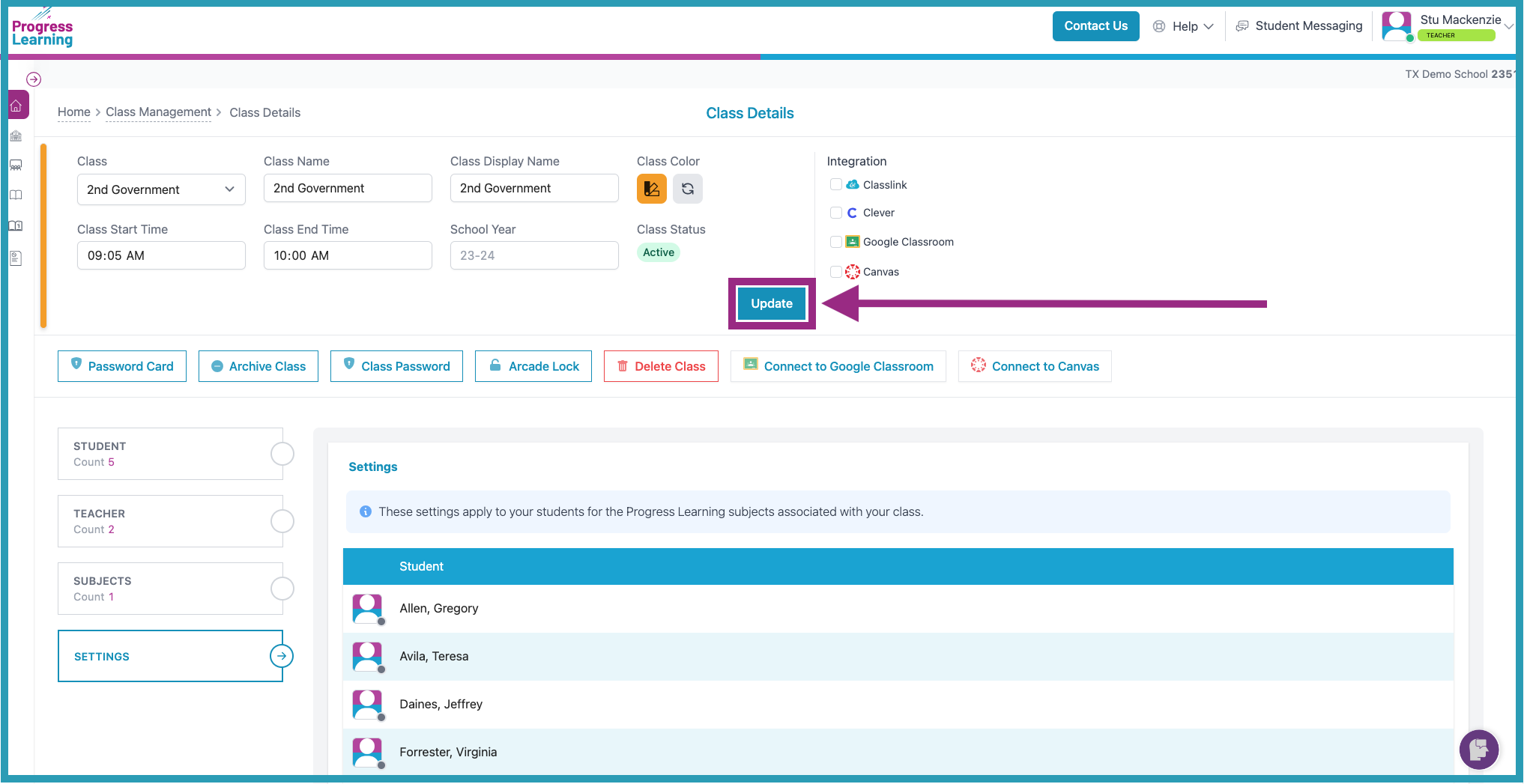
Task: Open the Password Card
Action: point(122,366)
